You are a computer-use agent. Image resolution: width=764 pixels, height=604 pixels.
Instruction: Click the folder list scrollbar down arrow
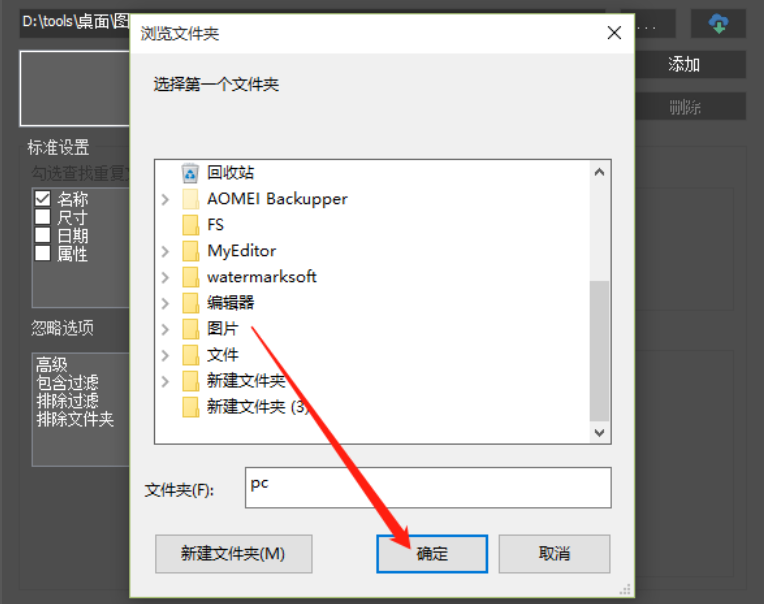pyautogui.click(x=599, y=433)
